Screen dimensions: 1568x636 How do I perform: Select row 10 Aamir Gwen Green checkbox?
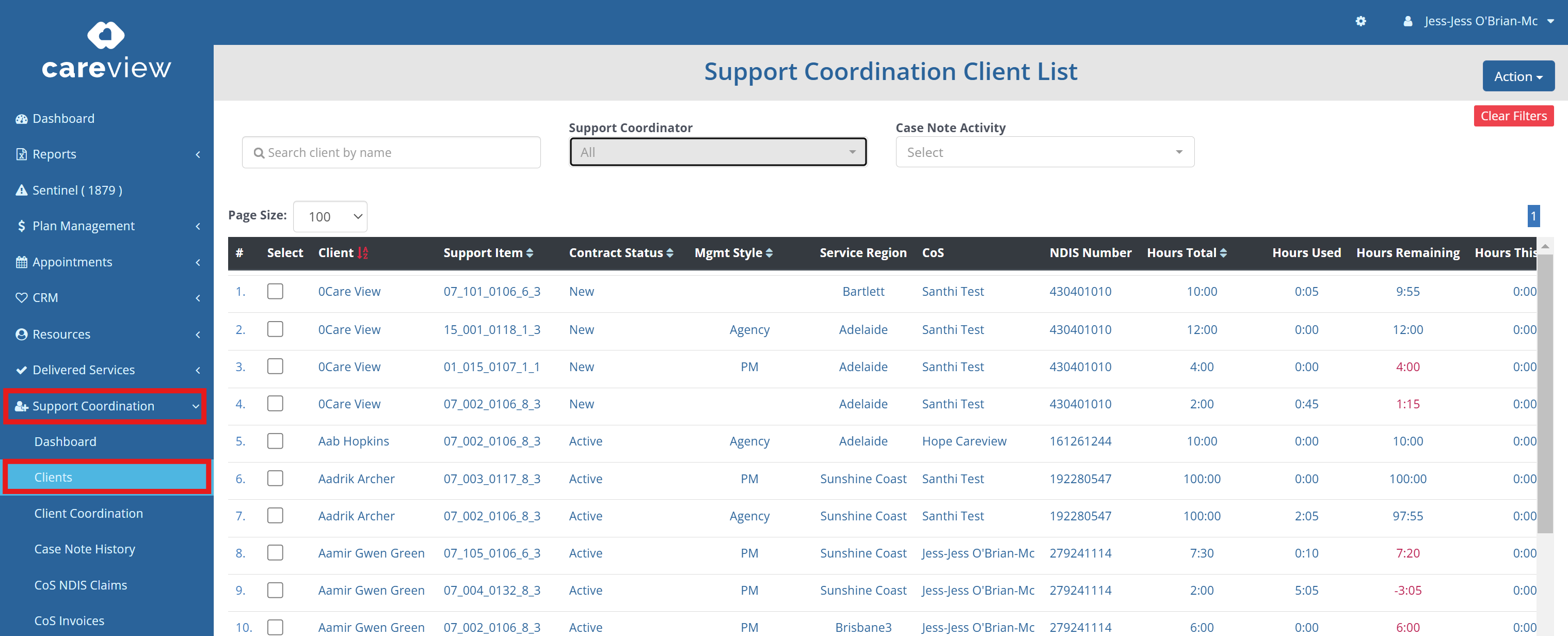click(275, 627)
